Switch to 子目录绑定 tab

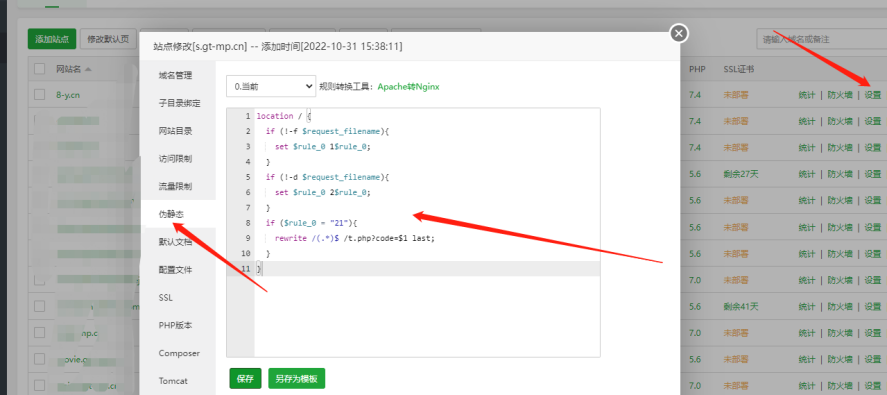(179, 103)
